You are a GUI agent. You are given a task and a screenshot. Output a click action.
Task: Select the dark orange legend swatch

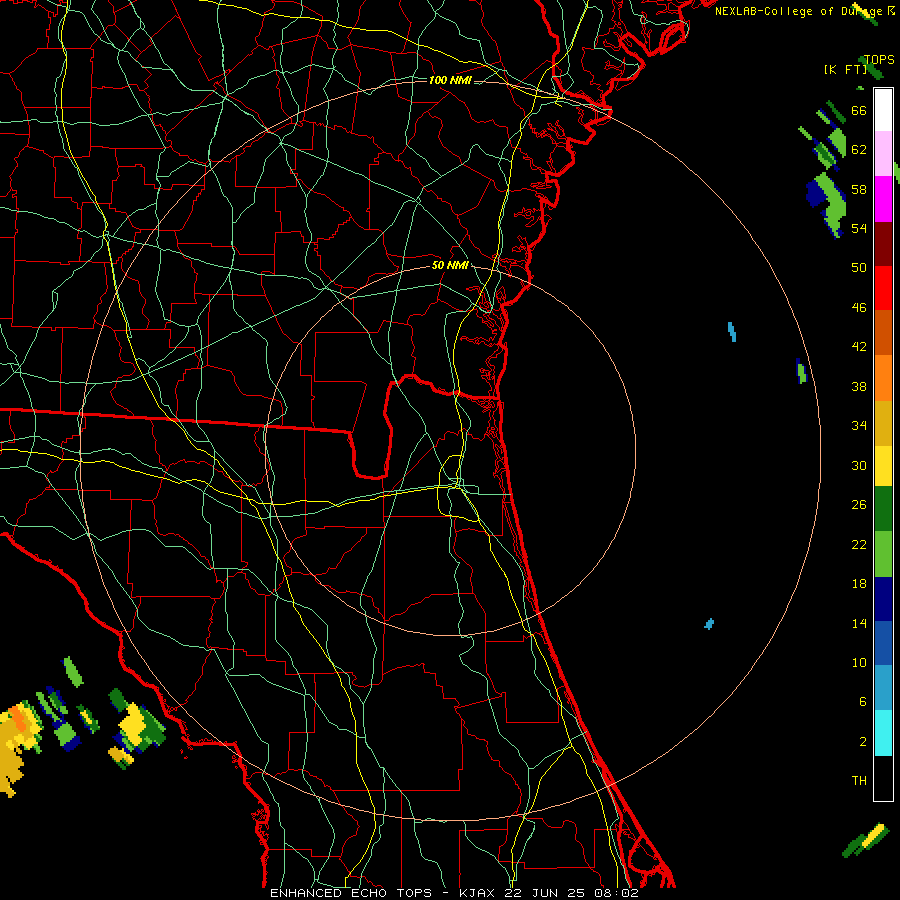pos(883,332)
